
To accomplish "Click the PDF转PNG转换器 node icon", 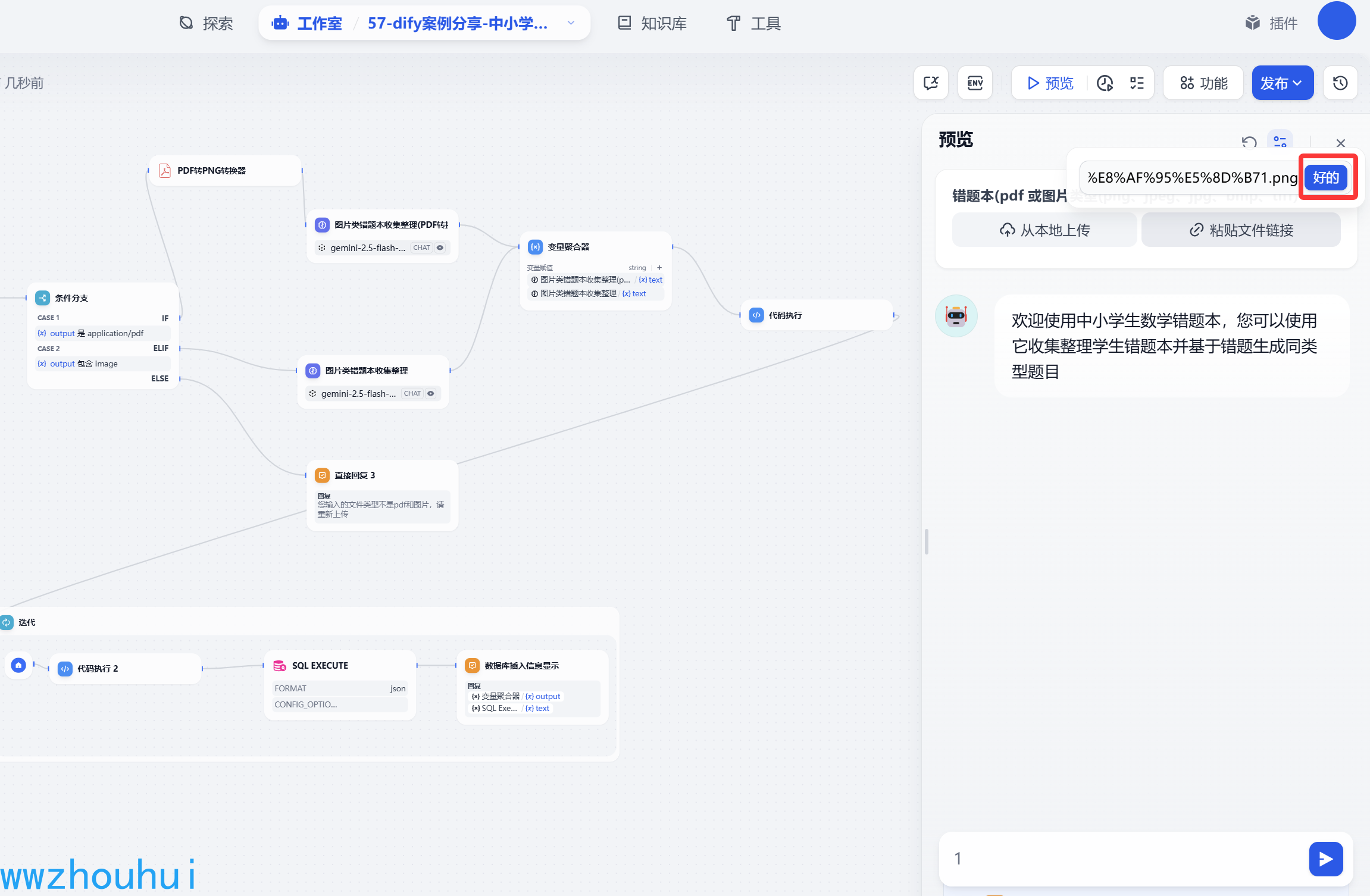I will tap(165, 171).
